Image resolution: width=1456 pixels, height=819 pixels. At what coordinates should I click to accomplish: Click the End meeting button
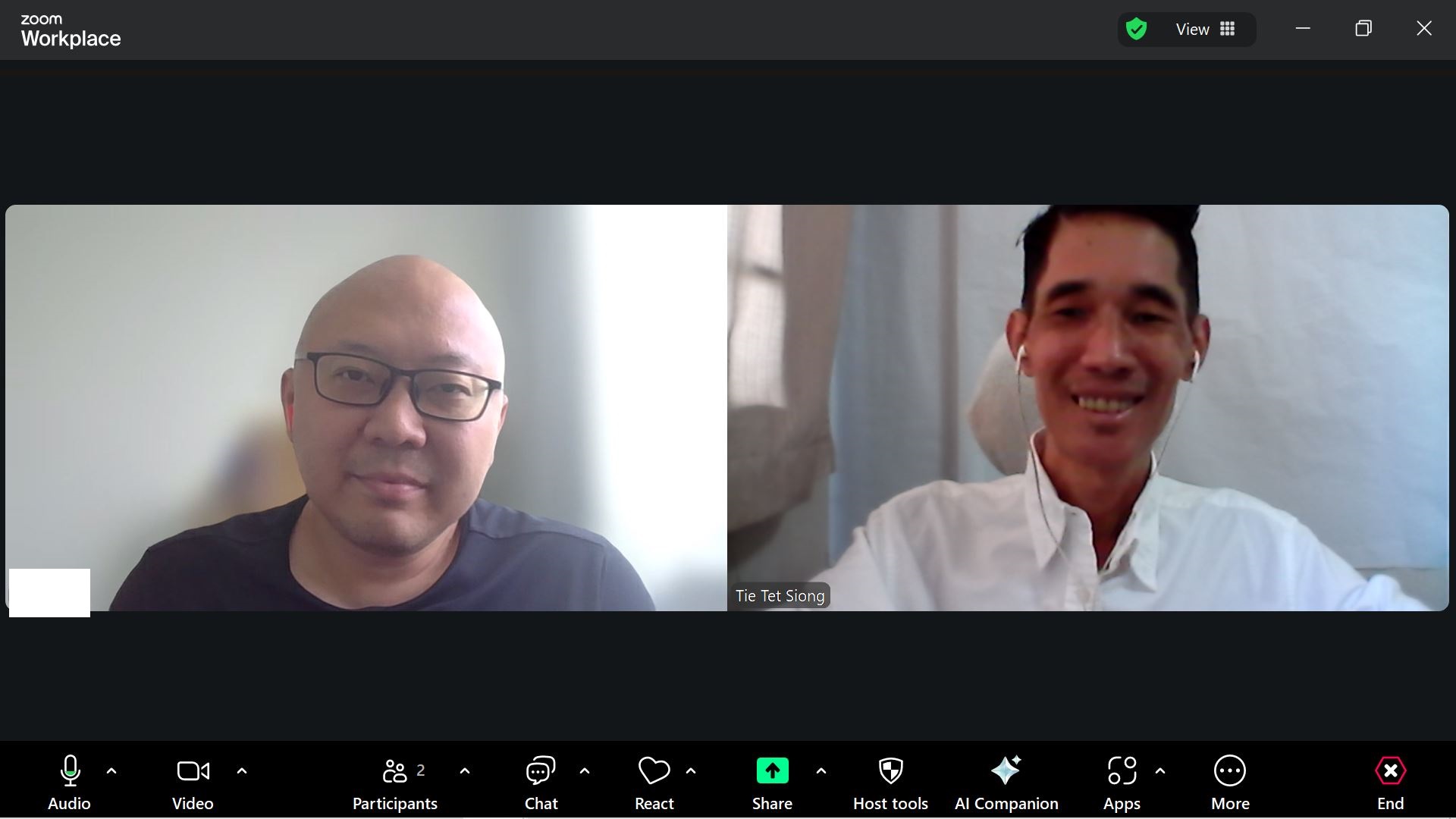[x=1390, y=781]
